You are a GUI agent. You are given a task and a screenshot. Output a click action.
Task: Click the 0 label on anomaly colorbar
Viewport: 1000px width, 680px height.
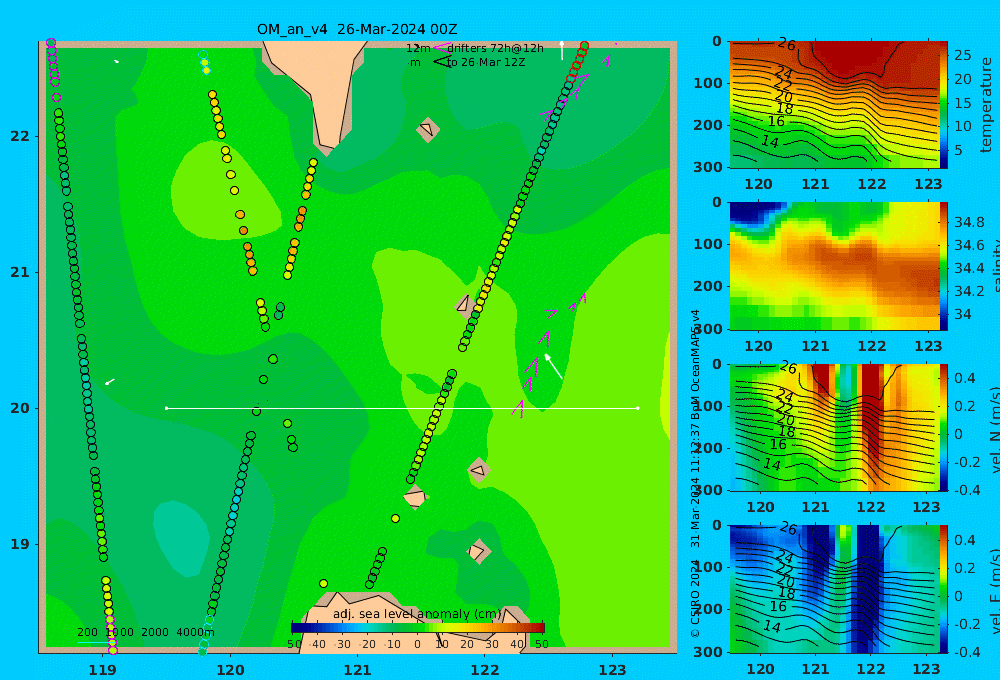418,644
